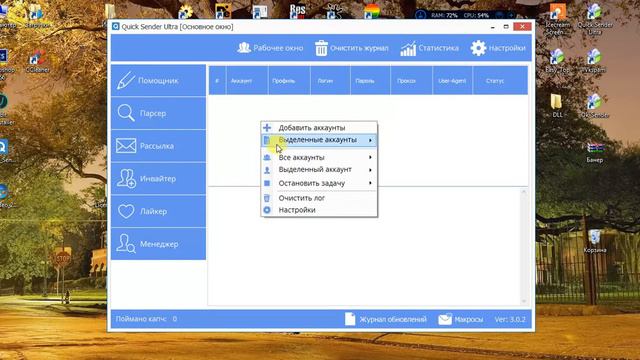Click the # column header
The height and width of the screenshot is (360, 640).
[217, 81]
